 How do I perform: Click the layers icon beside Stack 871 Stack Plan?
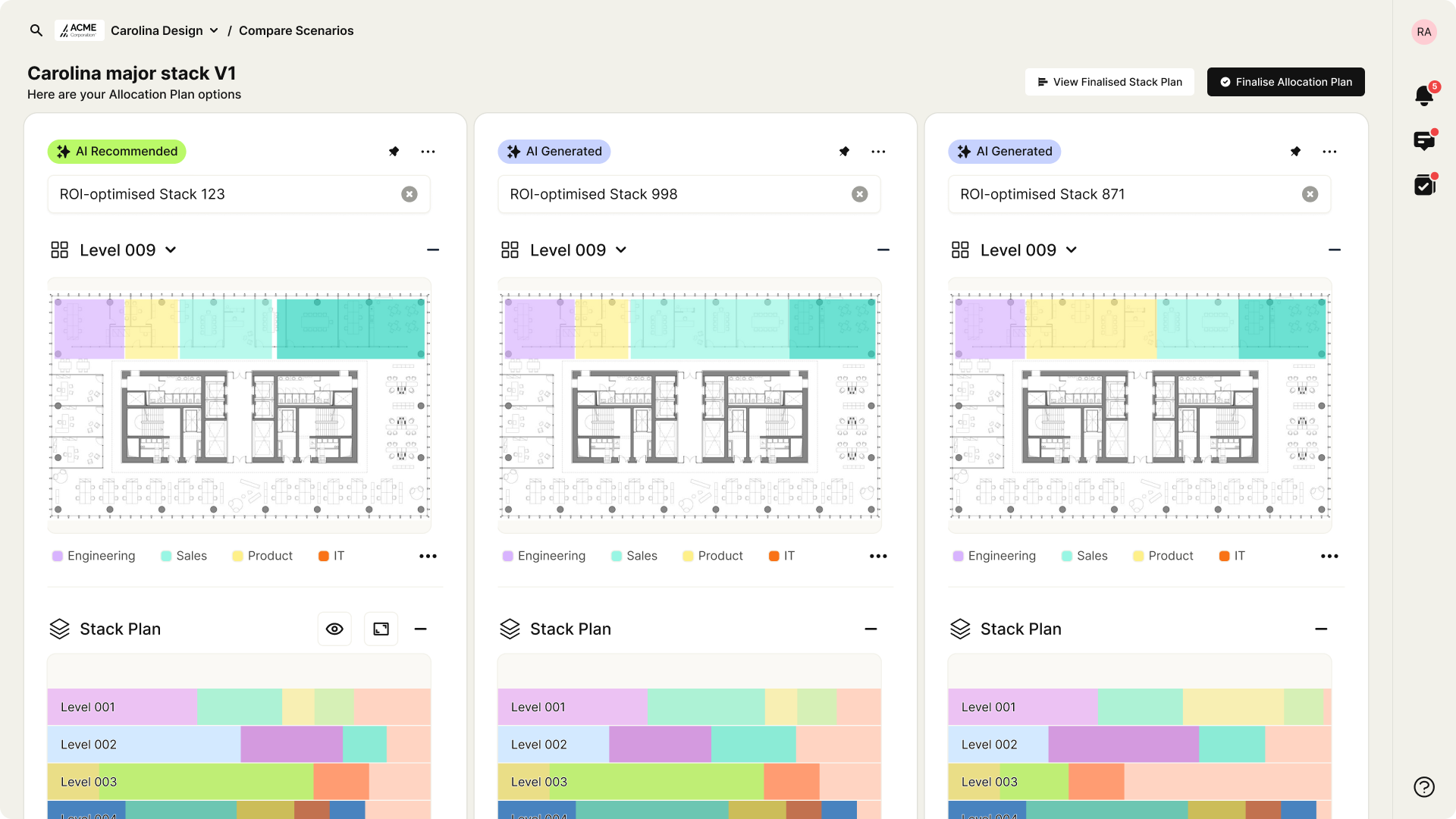[960, 629]
